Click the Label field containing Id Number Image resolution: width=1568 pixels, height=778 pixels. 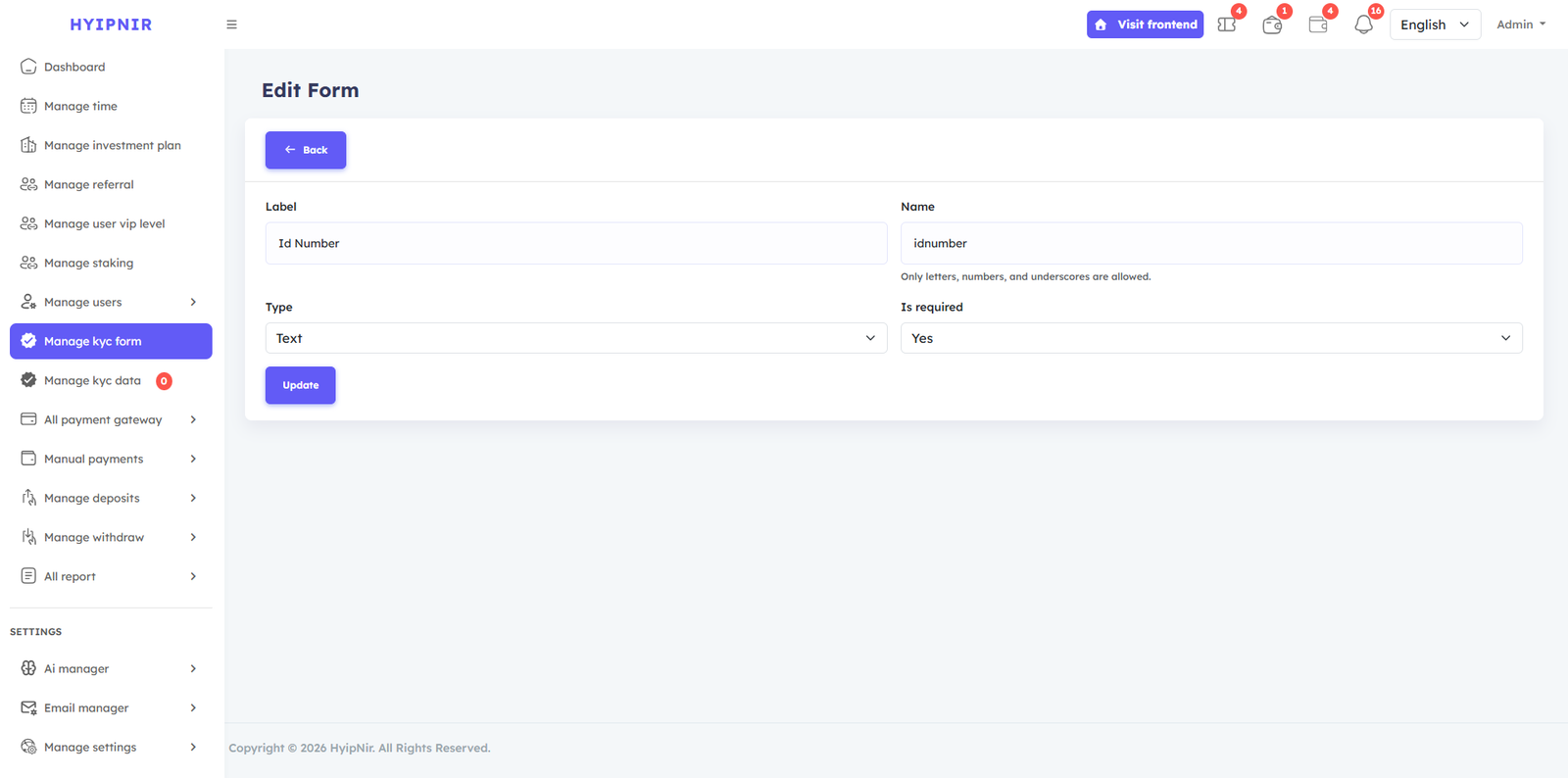pos(576,243)
